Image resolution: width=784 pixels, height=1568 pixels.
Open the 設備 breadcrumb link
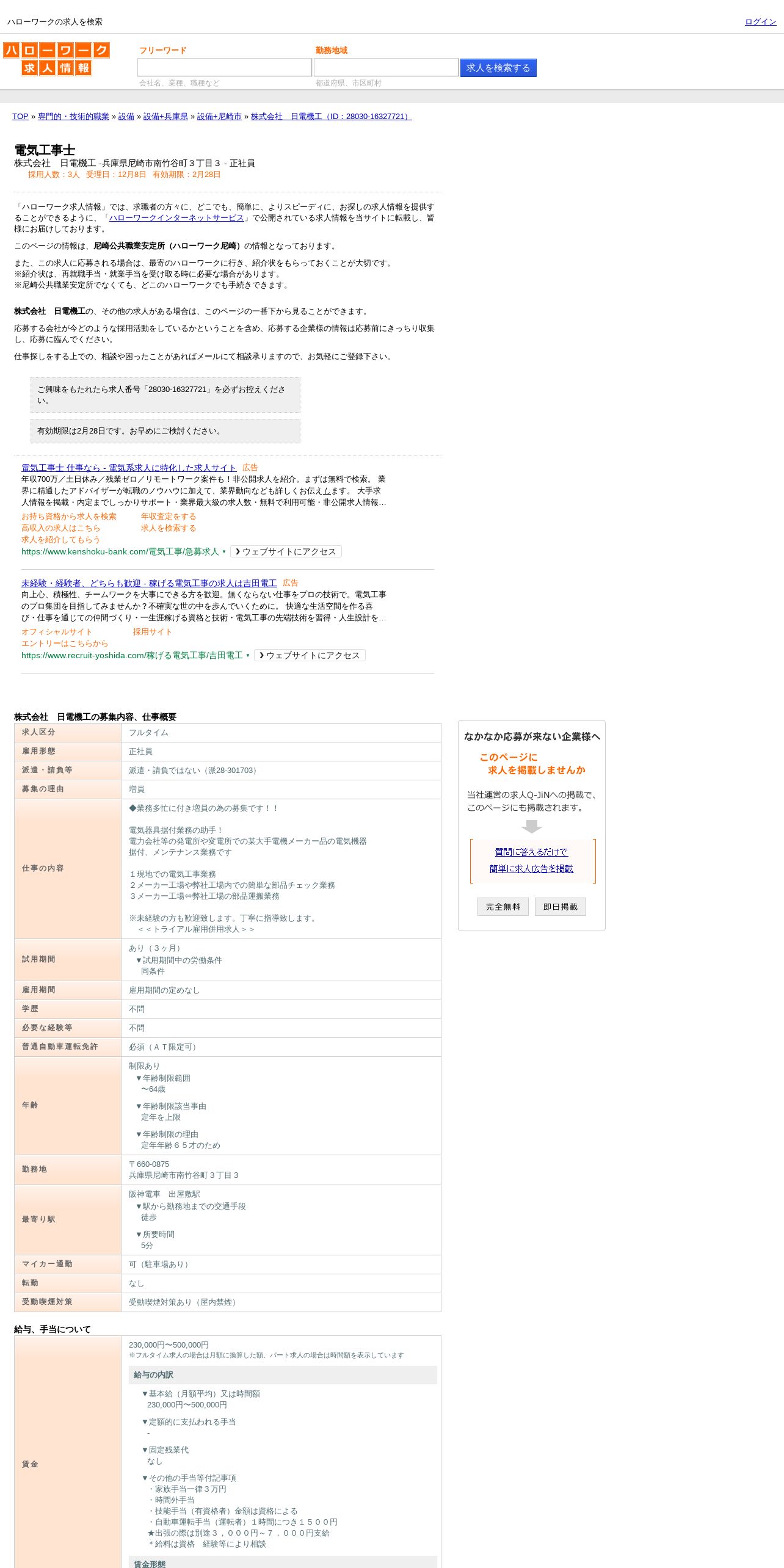126,117
